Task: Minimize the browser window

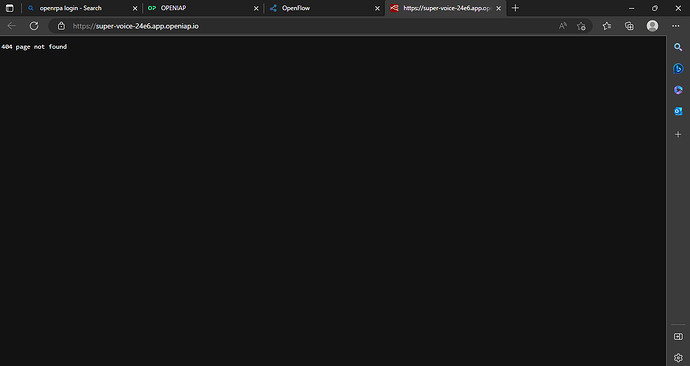Action: 631,8
